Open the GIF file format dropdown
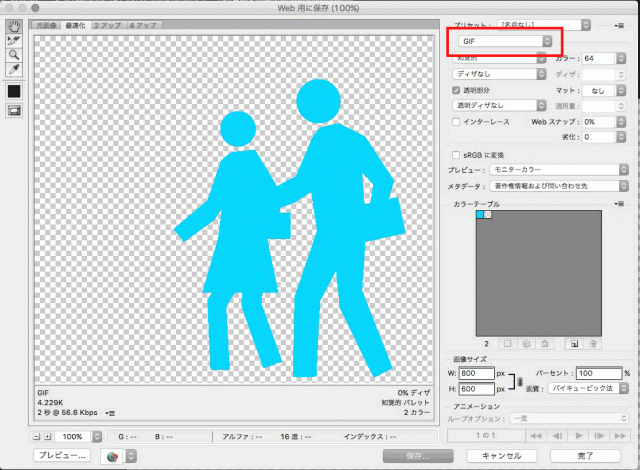Viewport: 640px width, 470px height. click(x=505, y=41)
